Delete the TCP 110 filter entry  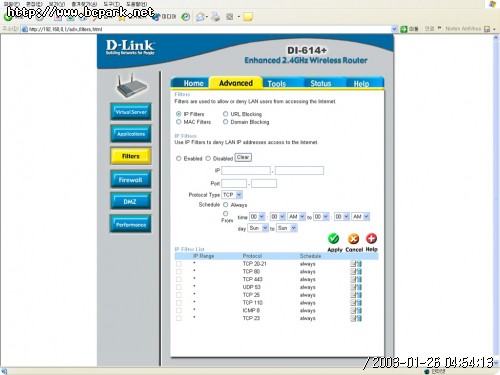[x=359, y=303]
